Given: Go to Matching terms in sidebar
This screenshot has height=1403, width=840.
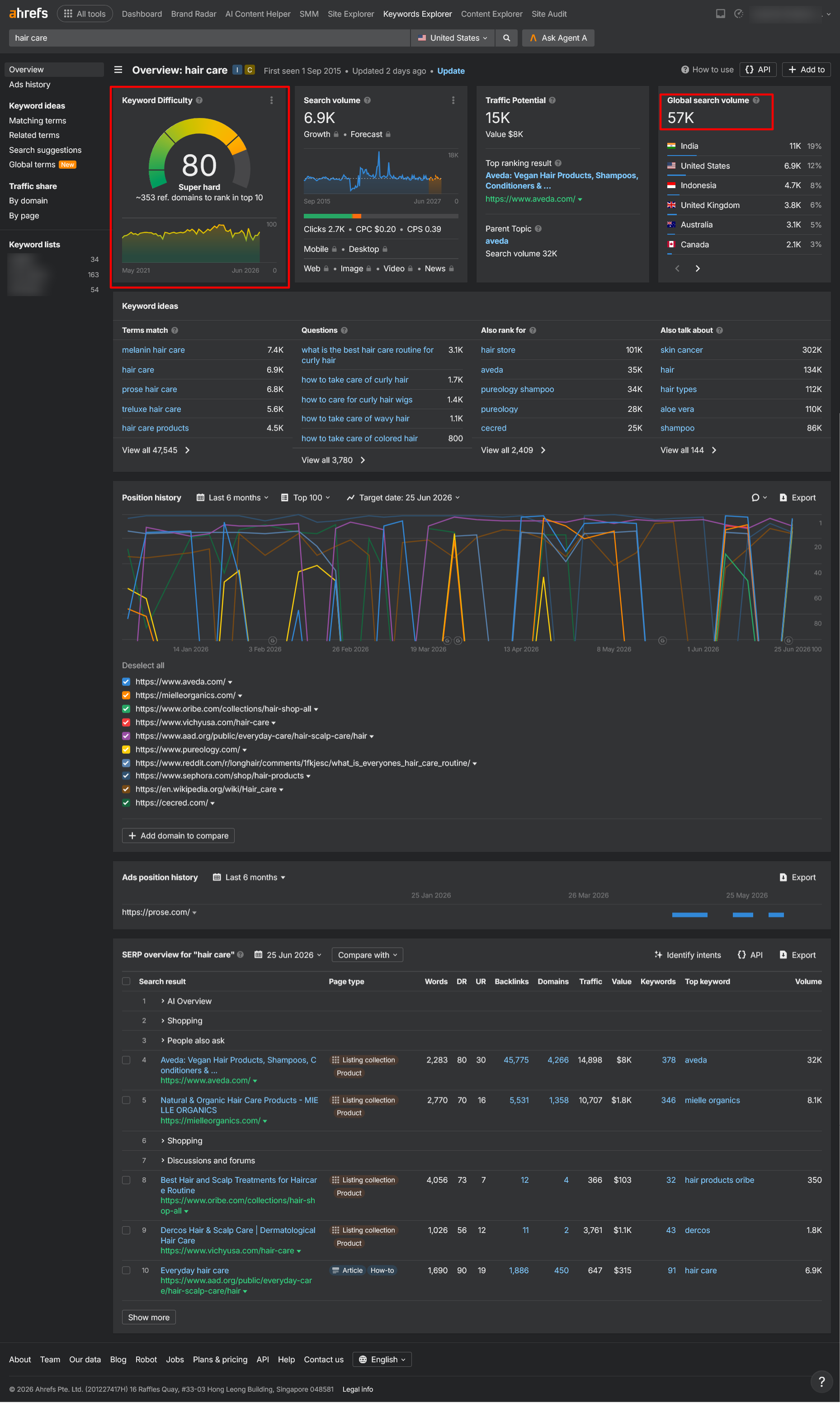Looking at the screenshot, I should 38,121.
